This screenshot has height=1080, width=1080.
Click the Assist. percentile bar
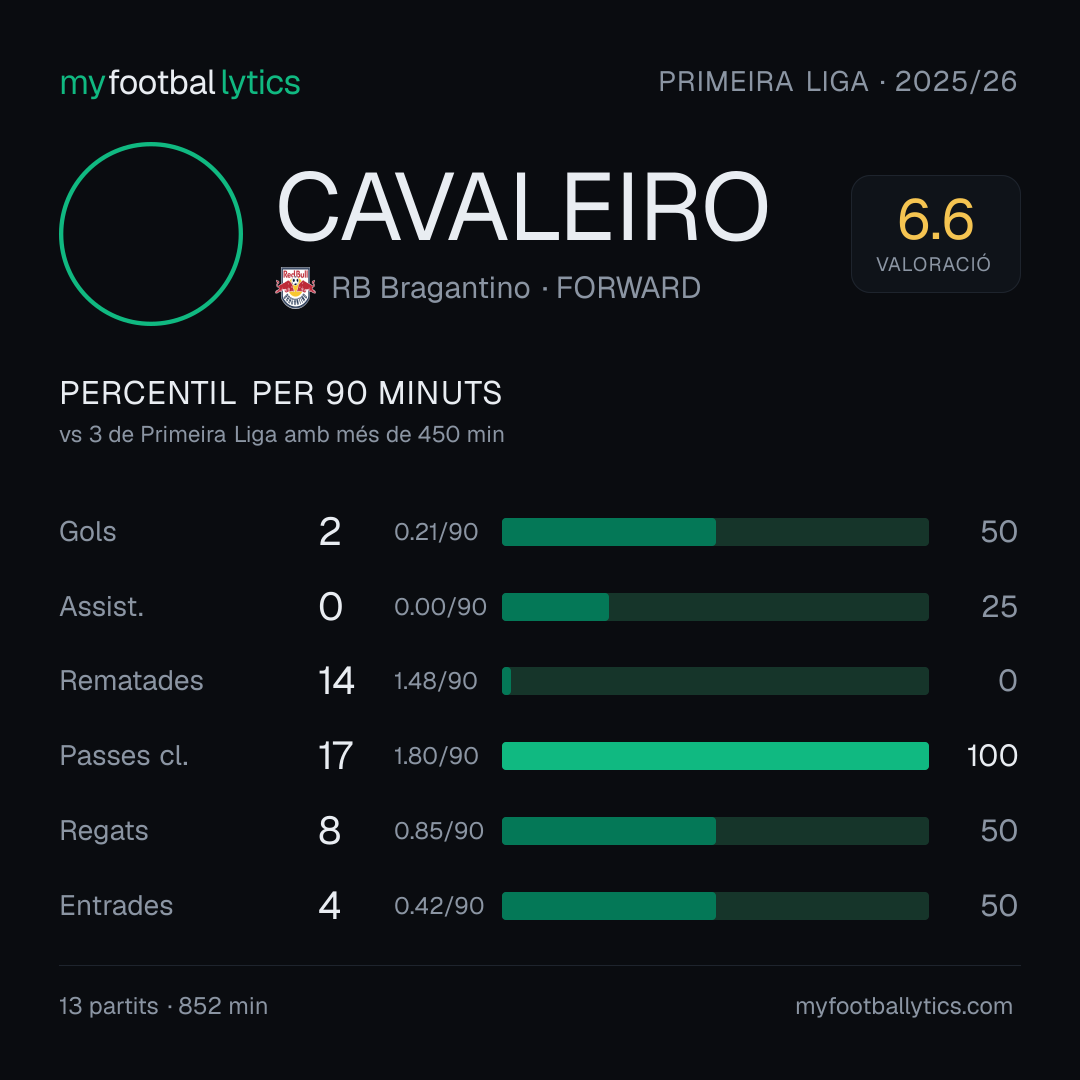pyautogui.click(x=715, y=607)
